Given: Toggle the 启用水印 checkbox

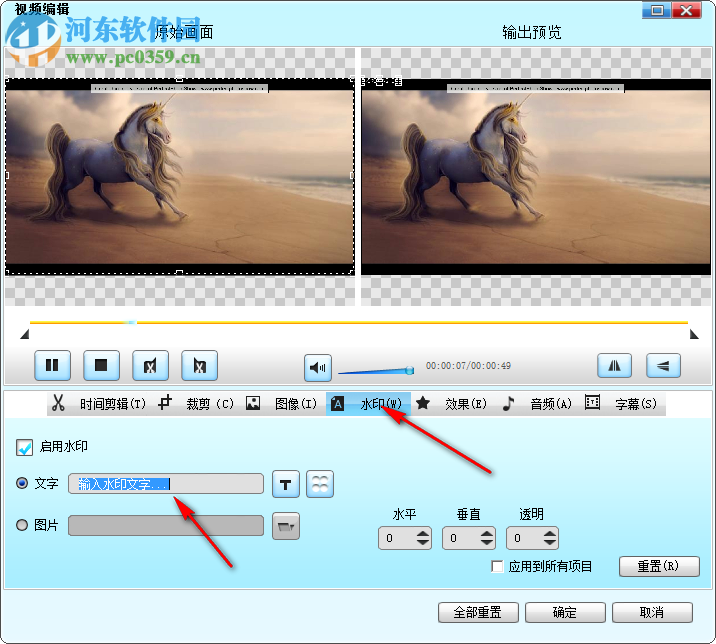Looking at the screenshot, I should click(x=24, y=447).
